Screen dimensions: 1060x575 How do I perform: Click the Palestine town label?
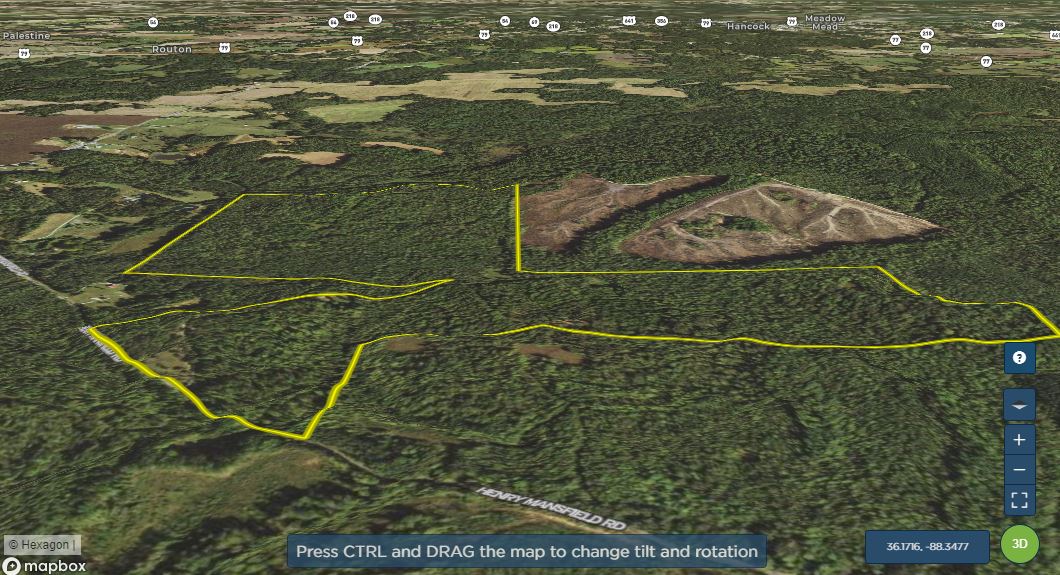coord(26,35)
